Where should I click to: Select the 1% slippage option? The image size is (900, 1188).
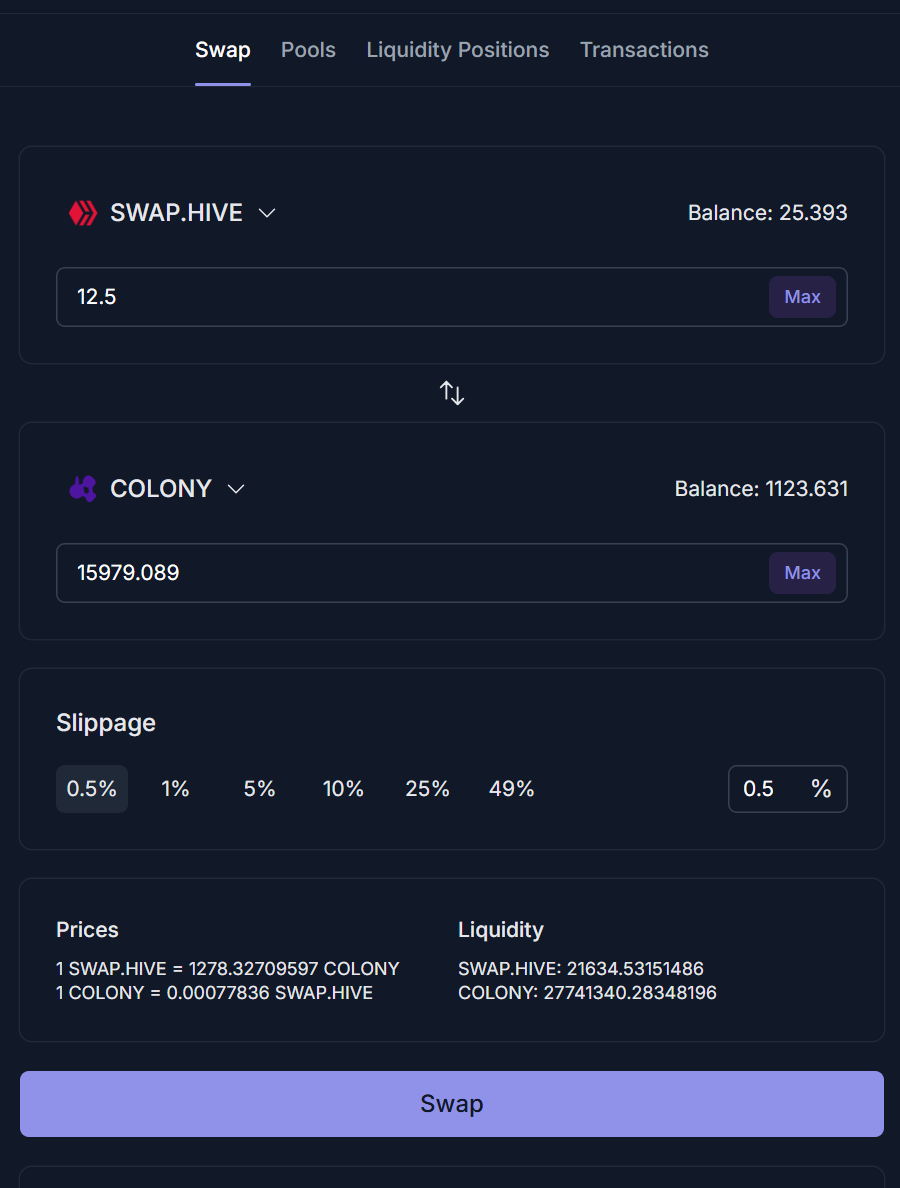click(x=175, y=789)
